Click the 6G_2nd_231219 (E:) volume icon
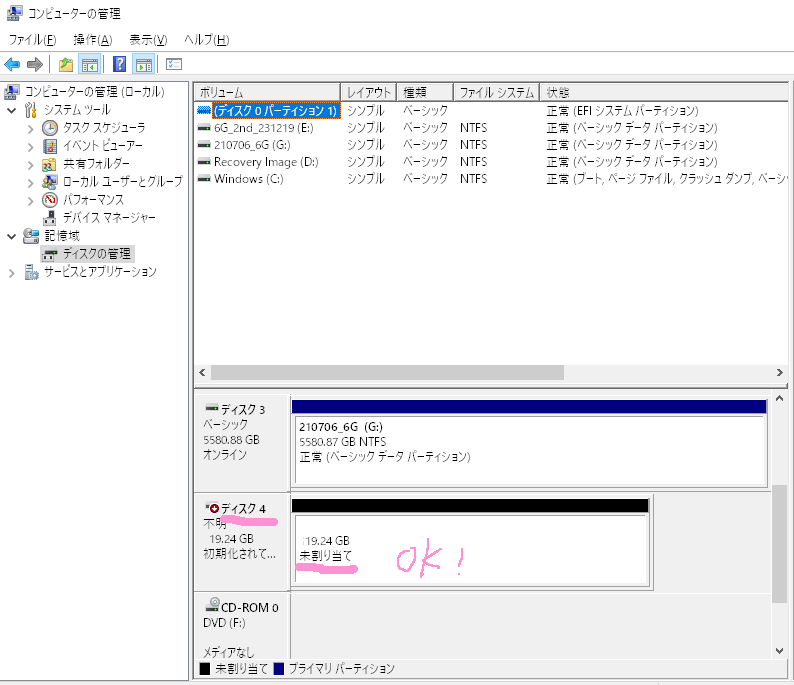Screen dimensions: 794x685 (x=204, y=128)
